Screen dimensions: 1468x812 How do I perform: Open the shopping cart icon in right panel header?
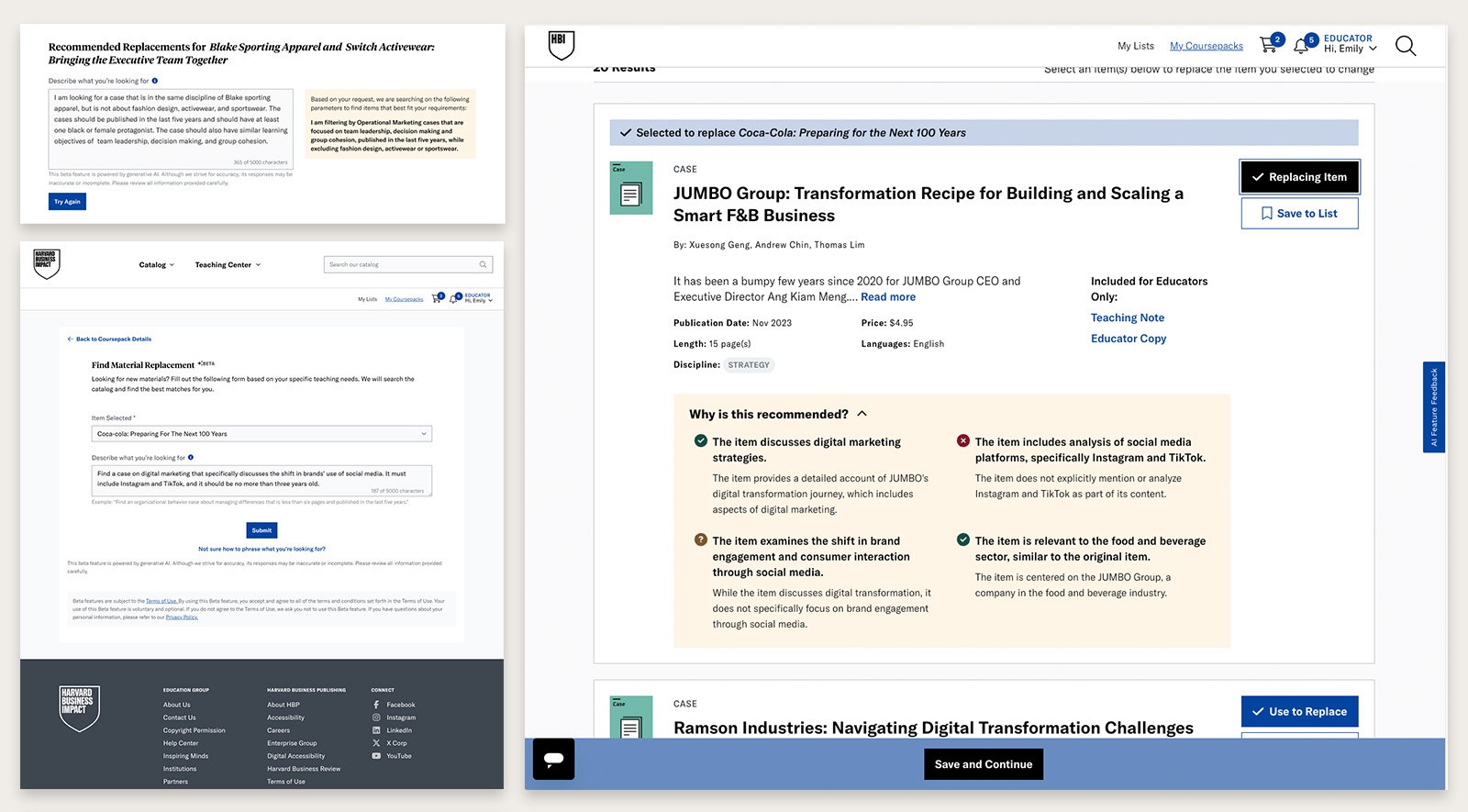[1268, 44]
